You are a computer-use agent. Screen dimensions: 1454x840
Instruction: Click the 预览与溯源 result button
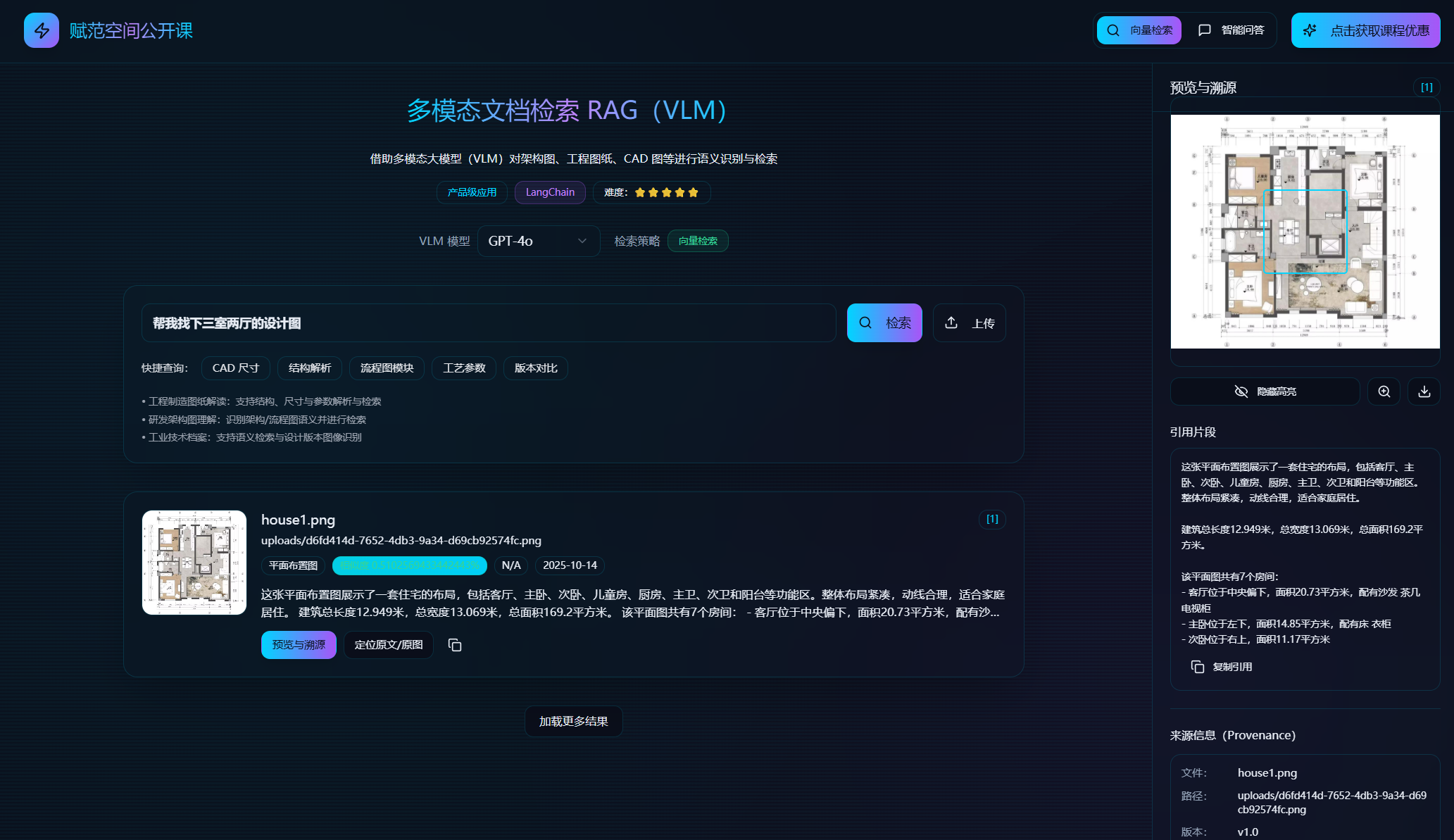(299, 645)
